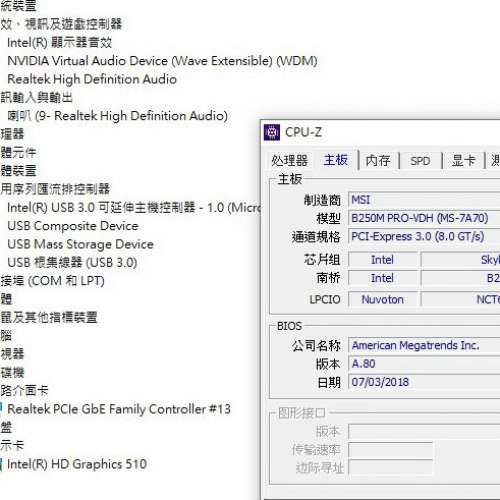Switch to the 处理器 tab in CPU-Z
The height and width of the screenshot is (500, 500).
pos(289,161)
